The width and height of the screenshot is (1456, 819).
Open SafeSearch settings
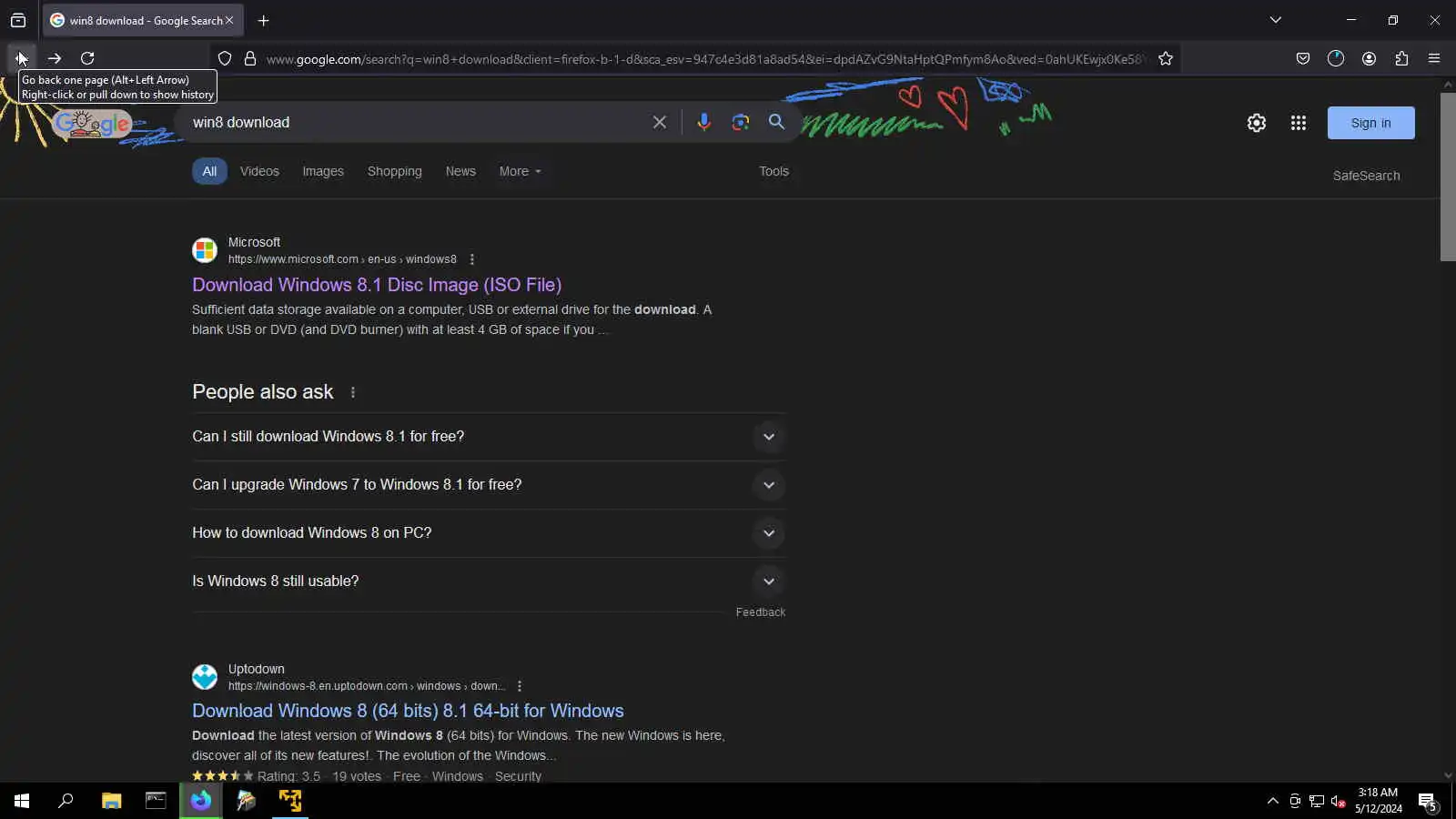click(x=1366, y=176)
